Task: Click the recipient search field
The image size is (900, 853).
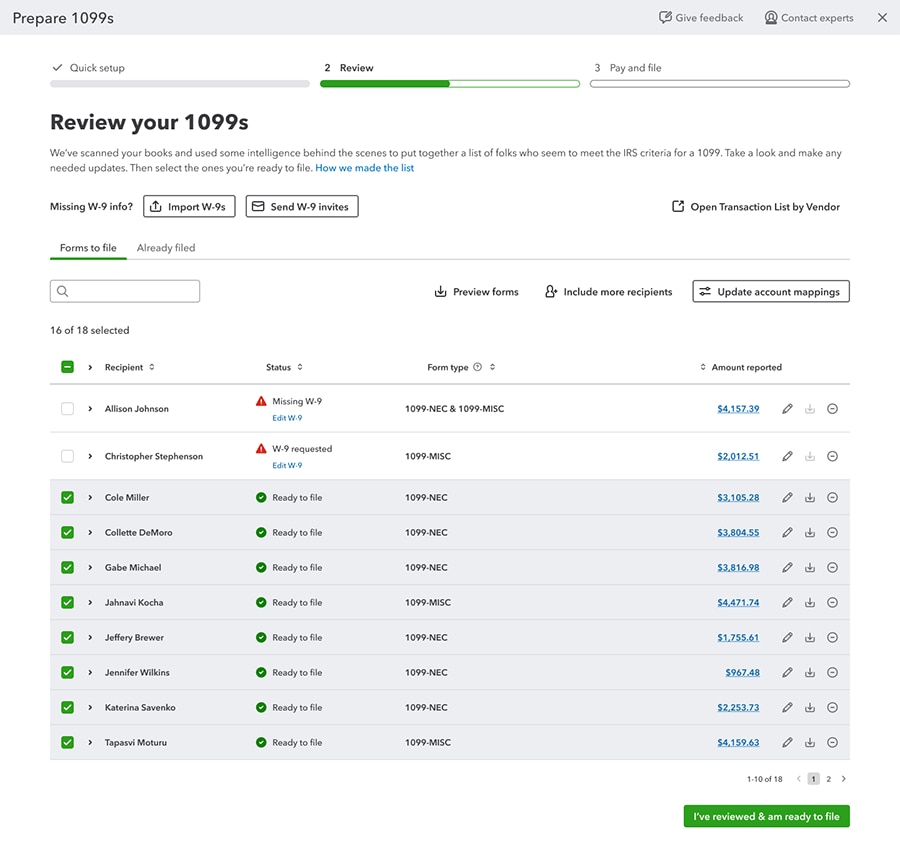Action: coord(125,291)
